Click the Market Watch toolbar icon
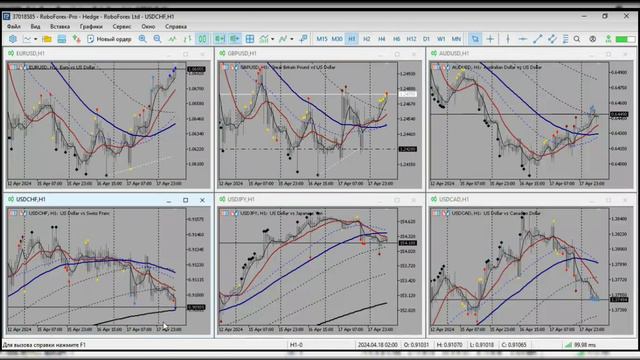The height and width of the screenshot is (360, 640). pos(62,39)
